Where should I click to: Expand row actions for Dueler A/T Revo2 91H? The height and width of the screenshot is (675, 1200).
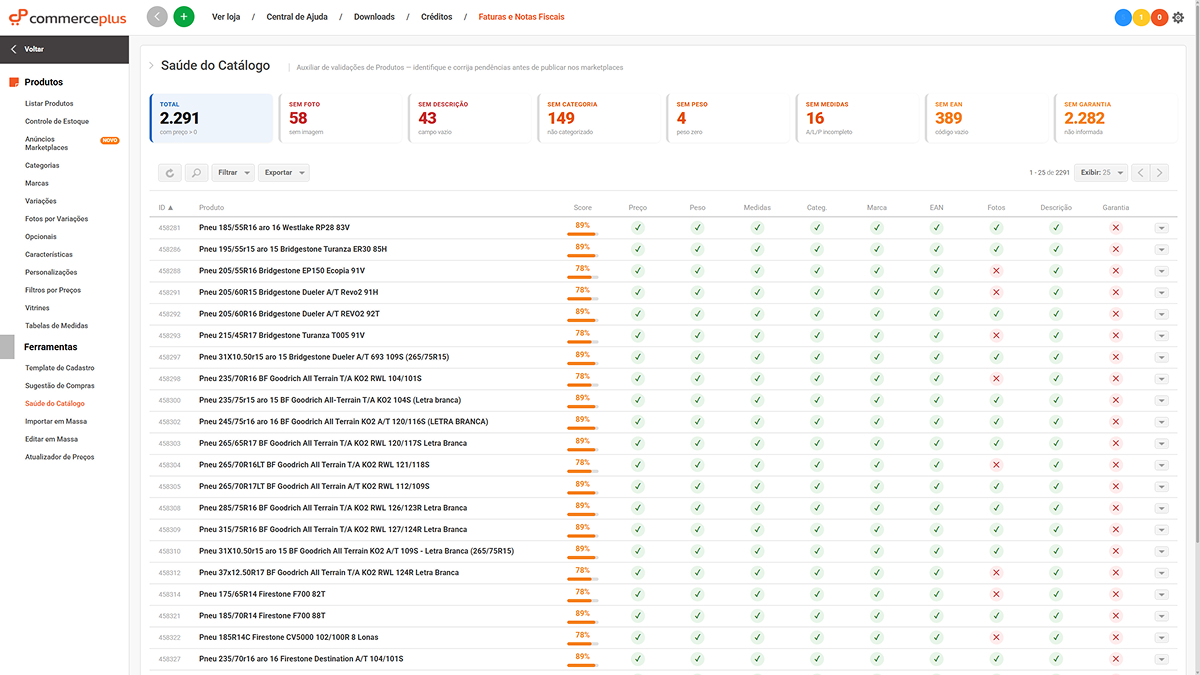click(1161, 292)
